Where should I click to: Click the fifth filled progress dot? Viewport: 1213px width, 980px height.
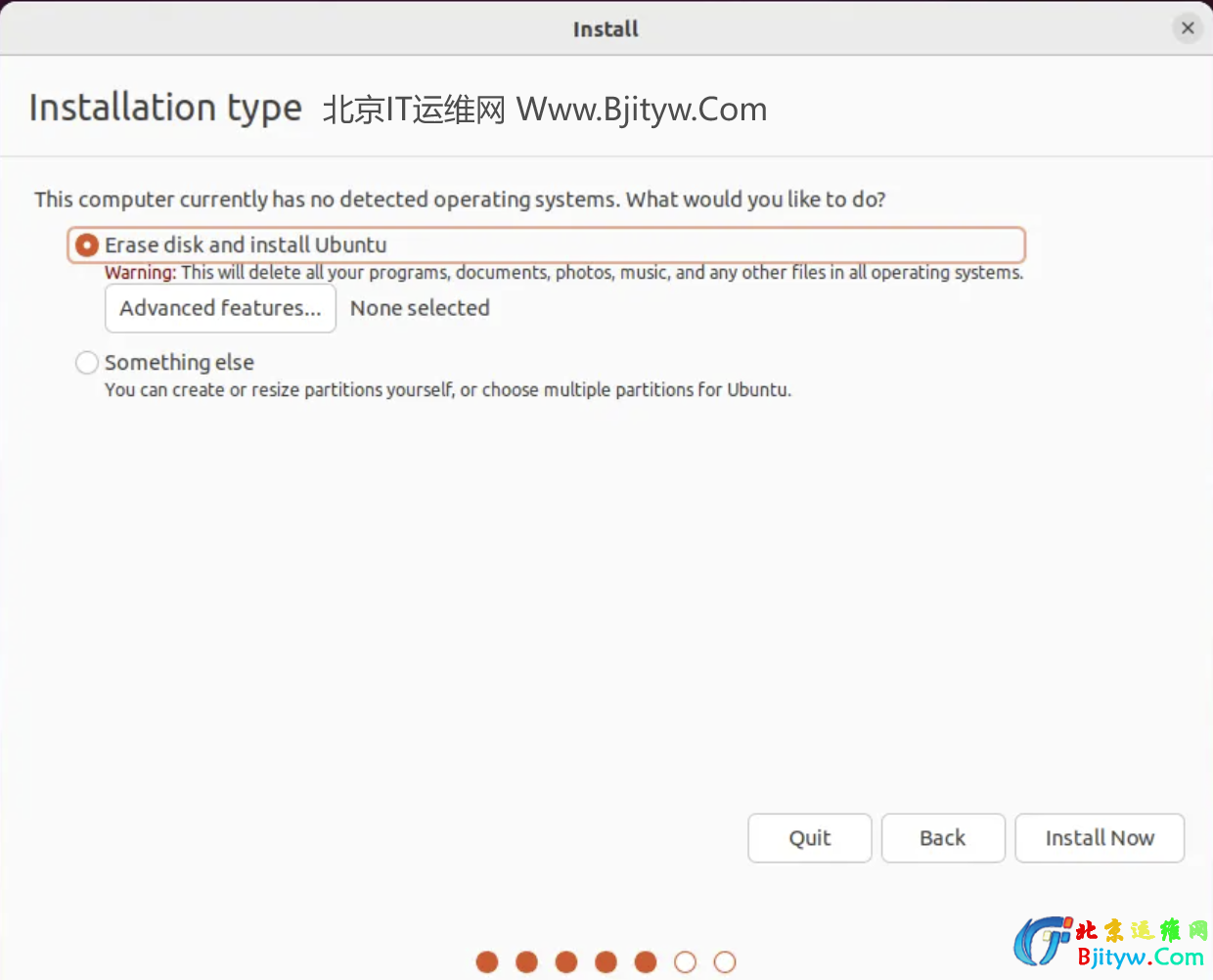click(x=646, y=962)
